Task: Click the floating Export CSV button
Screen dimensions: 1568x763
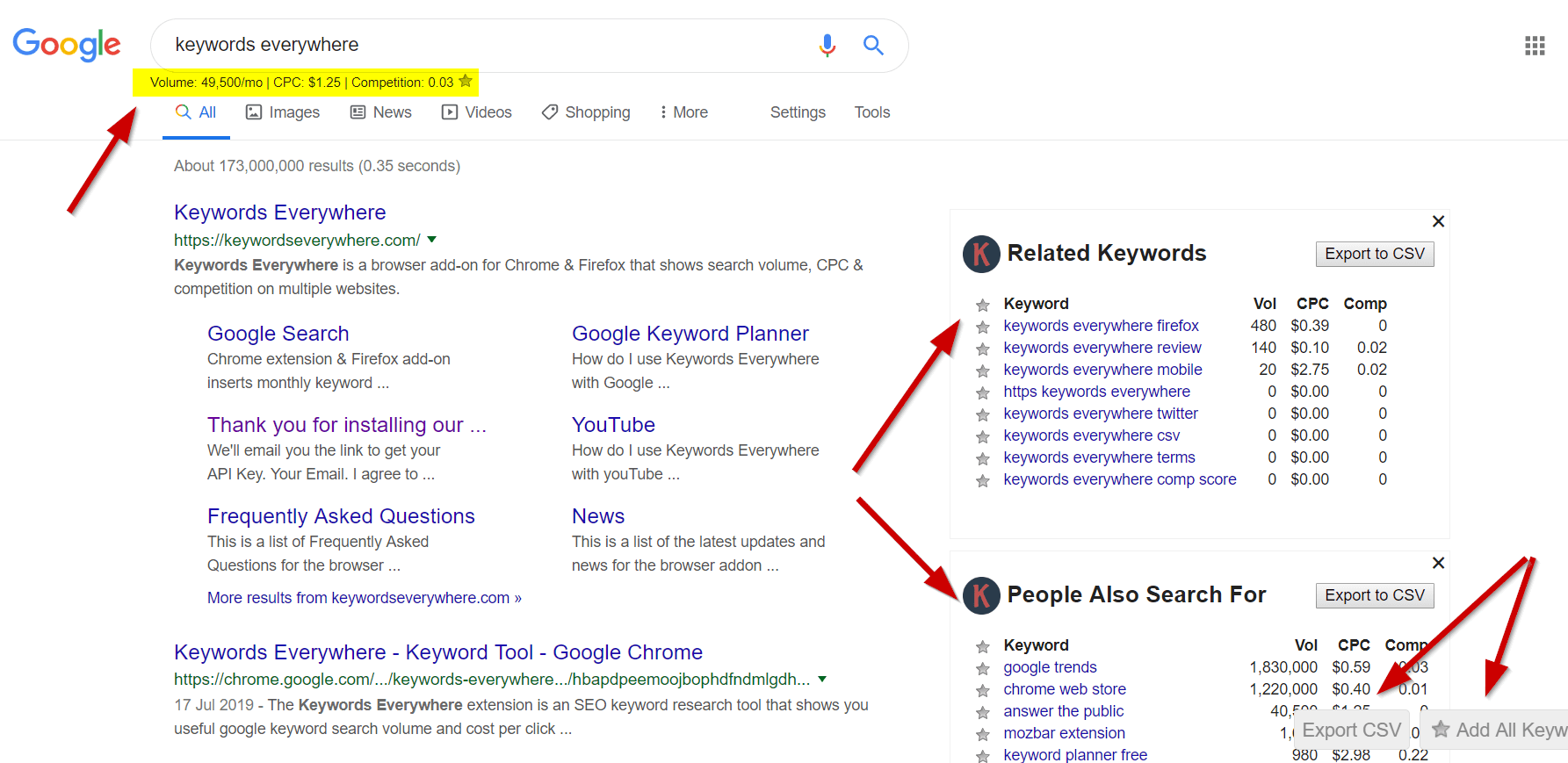Action: (x=1351, y=730)
